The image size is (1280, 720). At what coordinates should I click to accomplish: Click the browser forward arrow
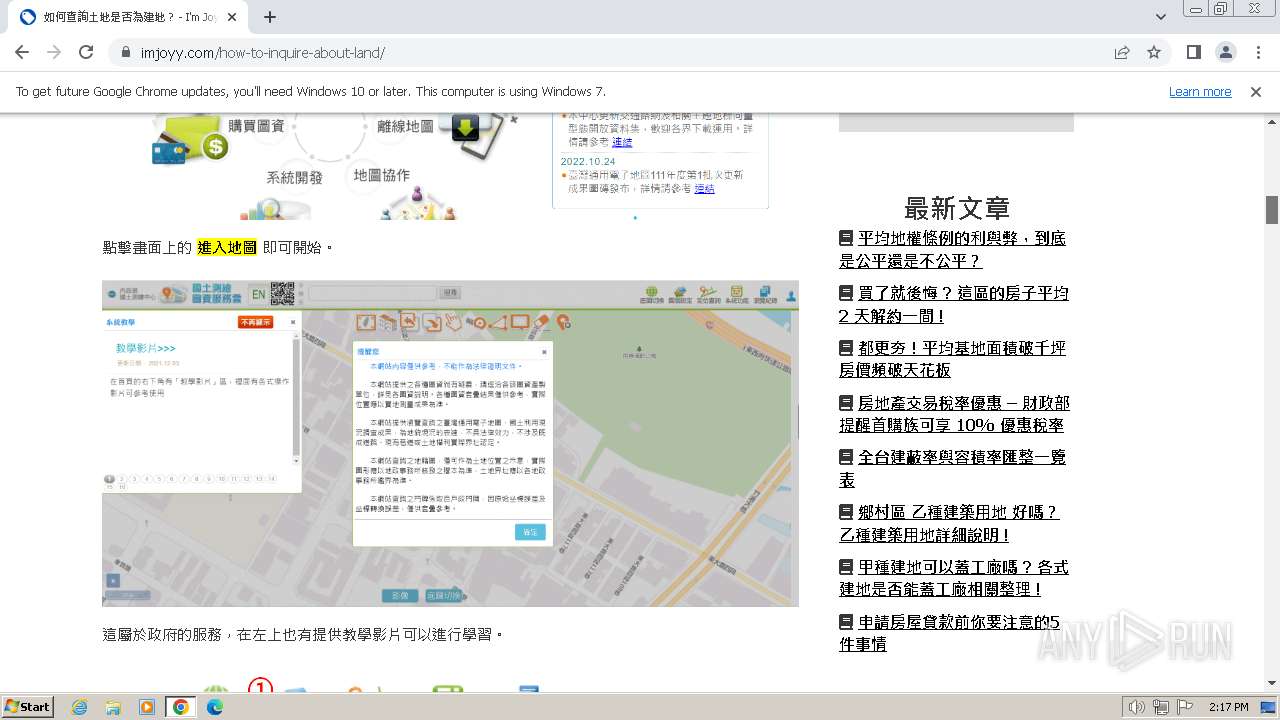click(54, 52)
